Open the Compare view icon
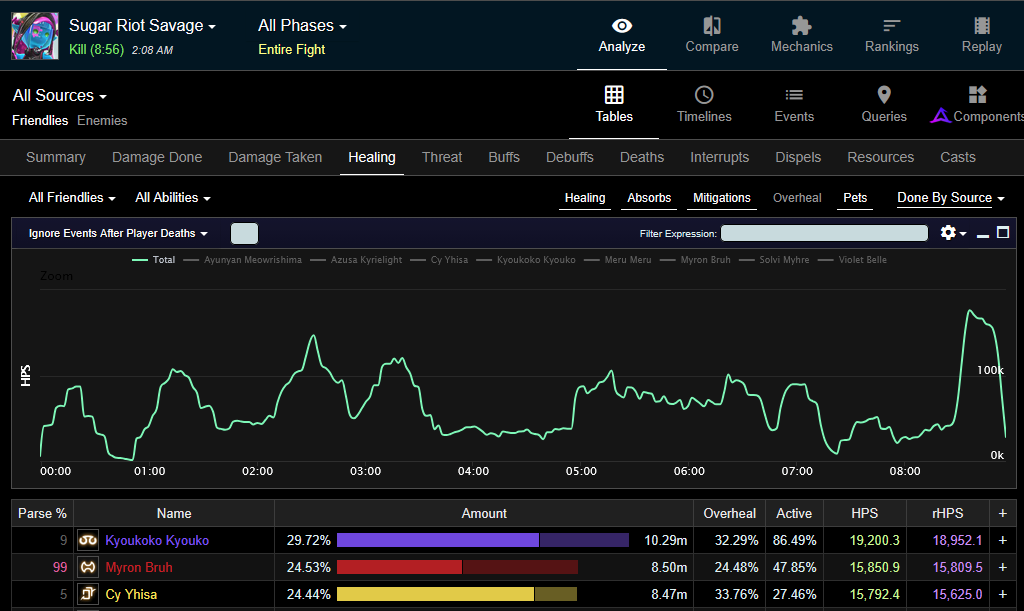The width and height of the screenshot is (1024, 611). (x=712, y=25)
